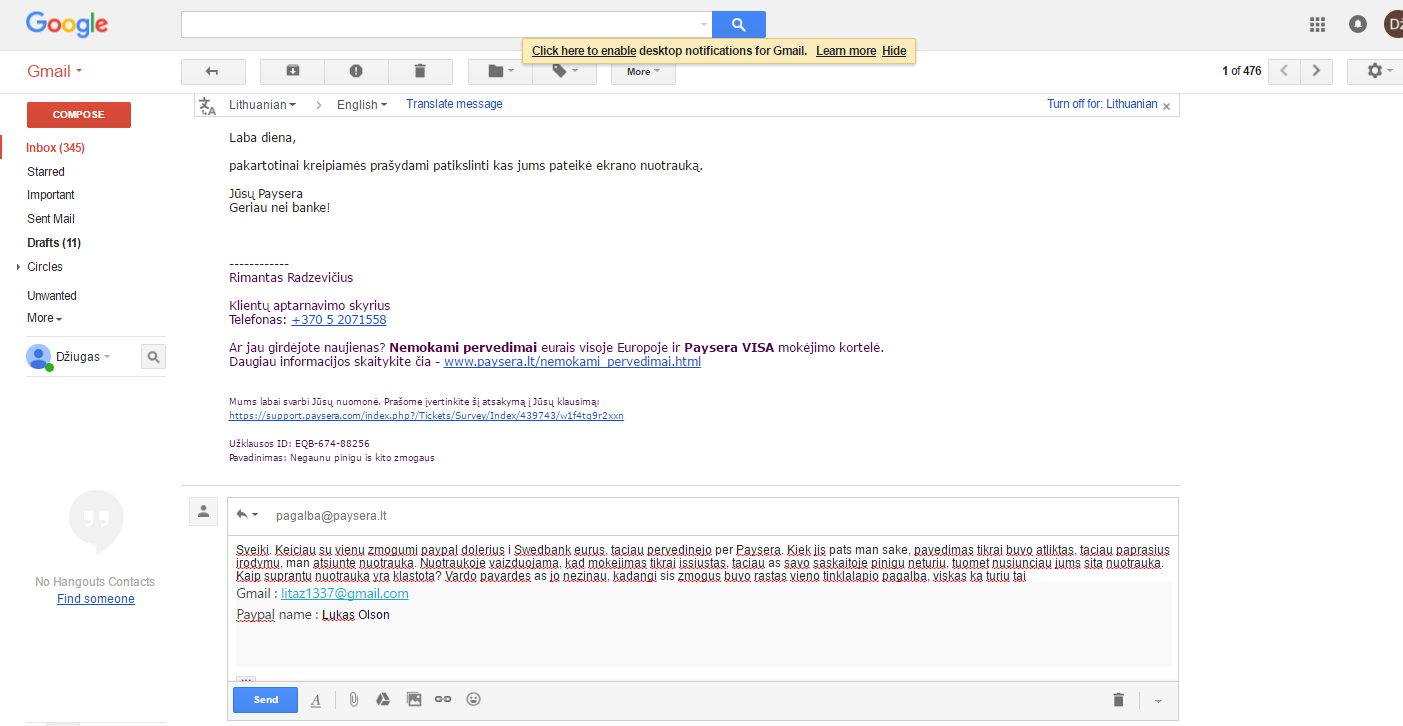Expand More labels in sidebar
This screenshot has width=1403, height=726.
point(44,318)
